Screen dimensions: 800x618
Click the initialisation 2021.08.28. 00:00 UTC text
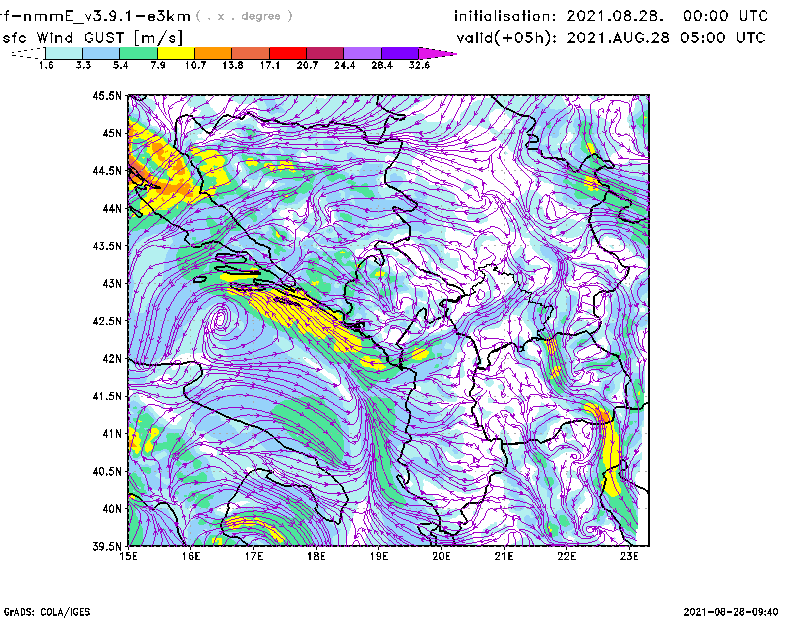[611, 16]
